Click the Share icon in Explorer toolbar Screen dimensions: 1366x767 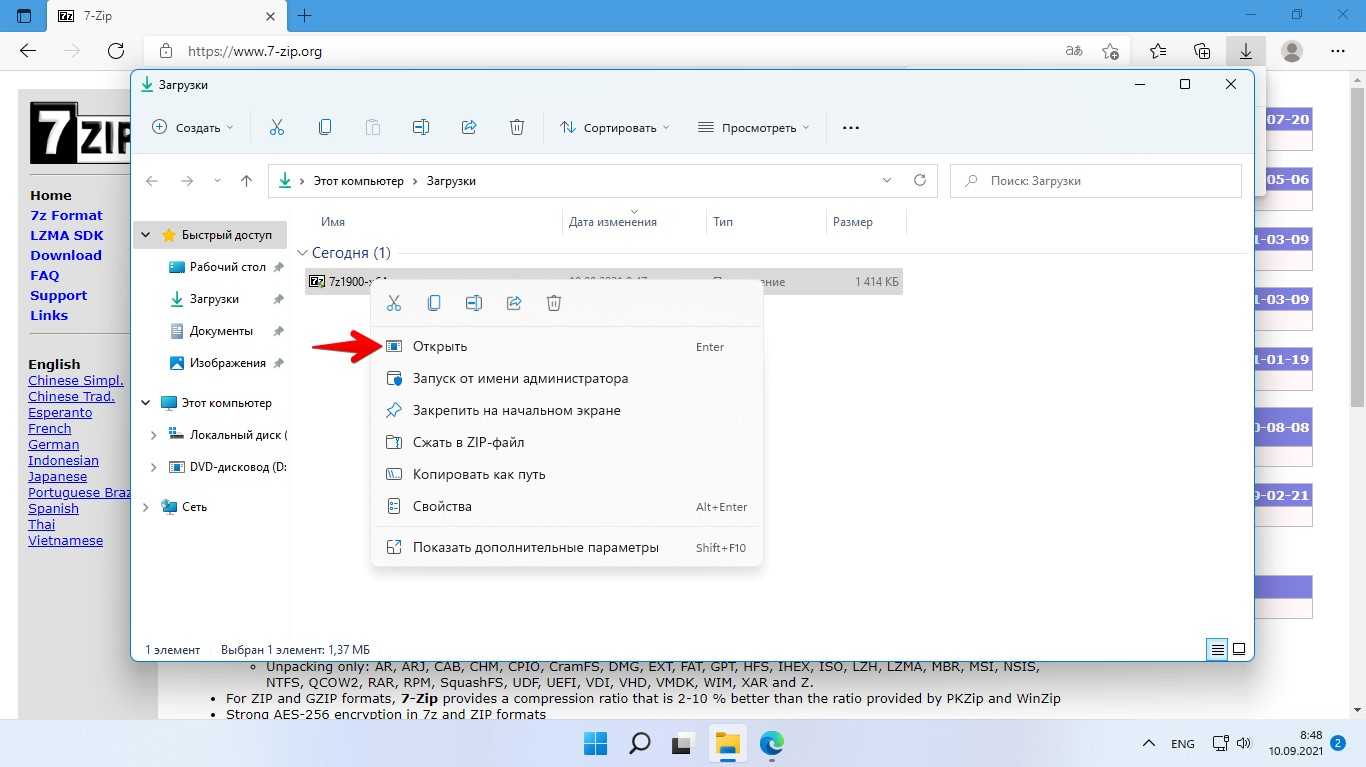[469, 127]
